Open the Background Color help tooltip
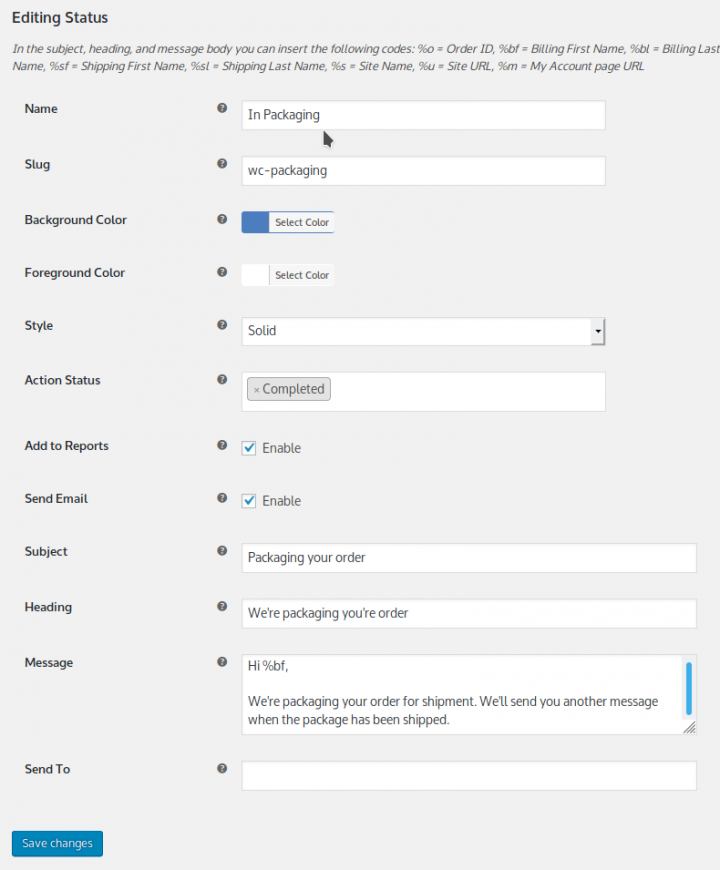The width and height of the screenshot is (720, 870). 221,218
